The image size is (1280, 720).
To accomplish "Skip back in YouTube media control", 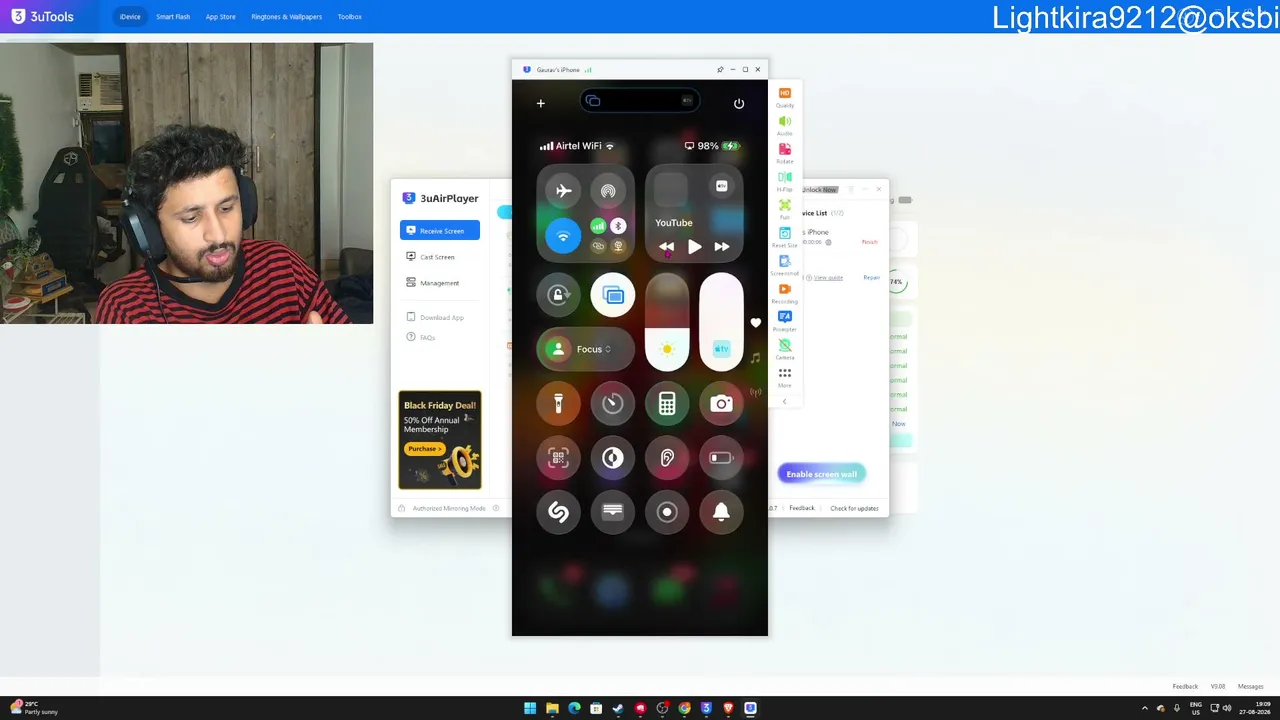I will tap(667, 247).
